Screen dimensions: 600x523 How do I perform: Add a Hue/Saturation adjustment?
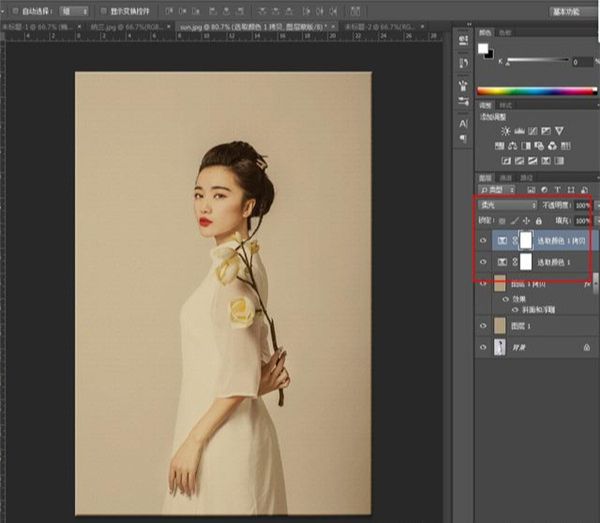(x=499, y=146)
